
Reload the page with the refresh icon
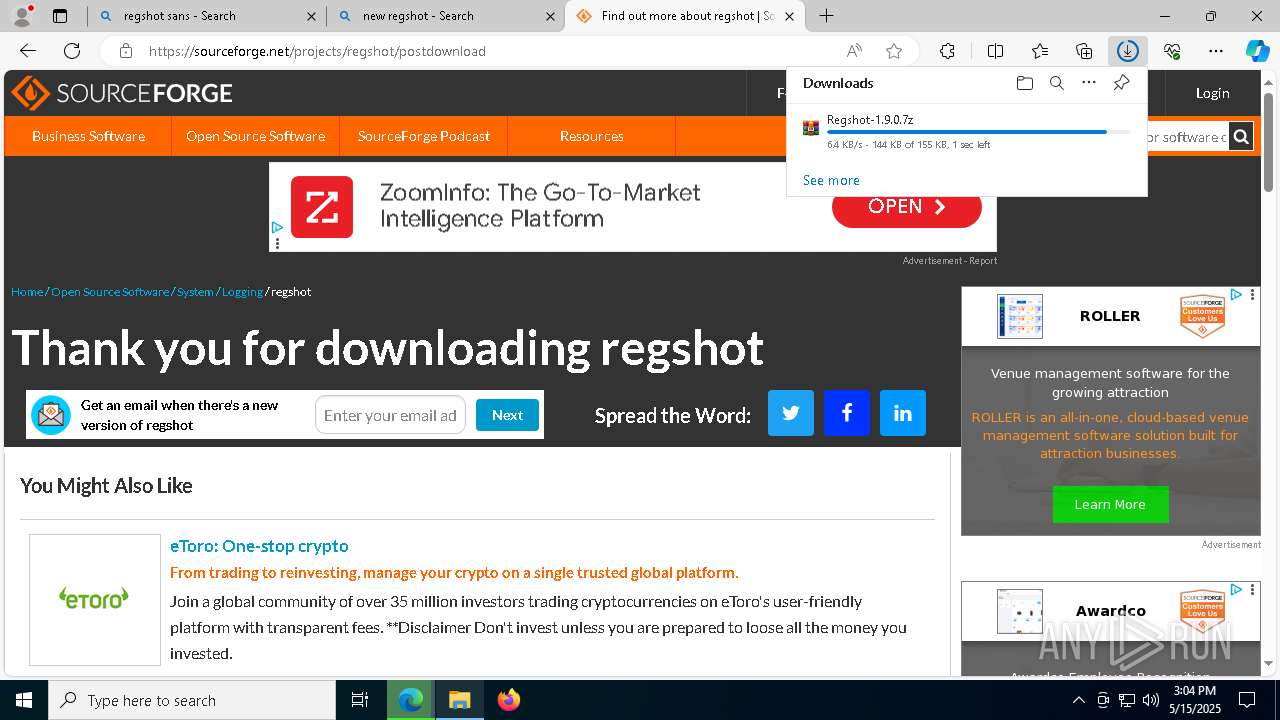(x=72, y=51)
